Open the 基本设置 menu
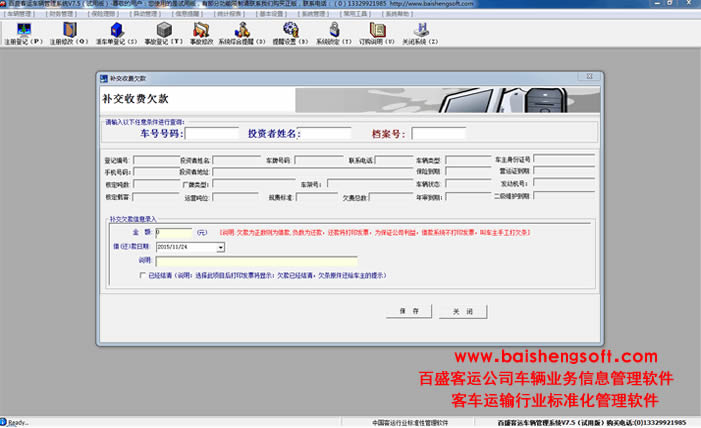 pos(271,14)
